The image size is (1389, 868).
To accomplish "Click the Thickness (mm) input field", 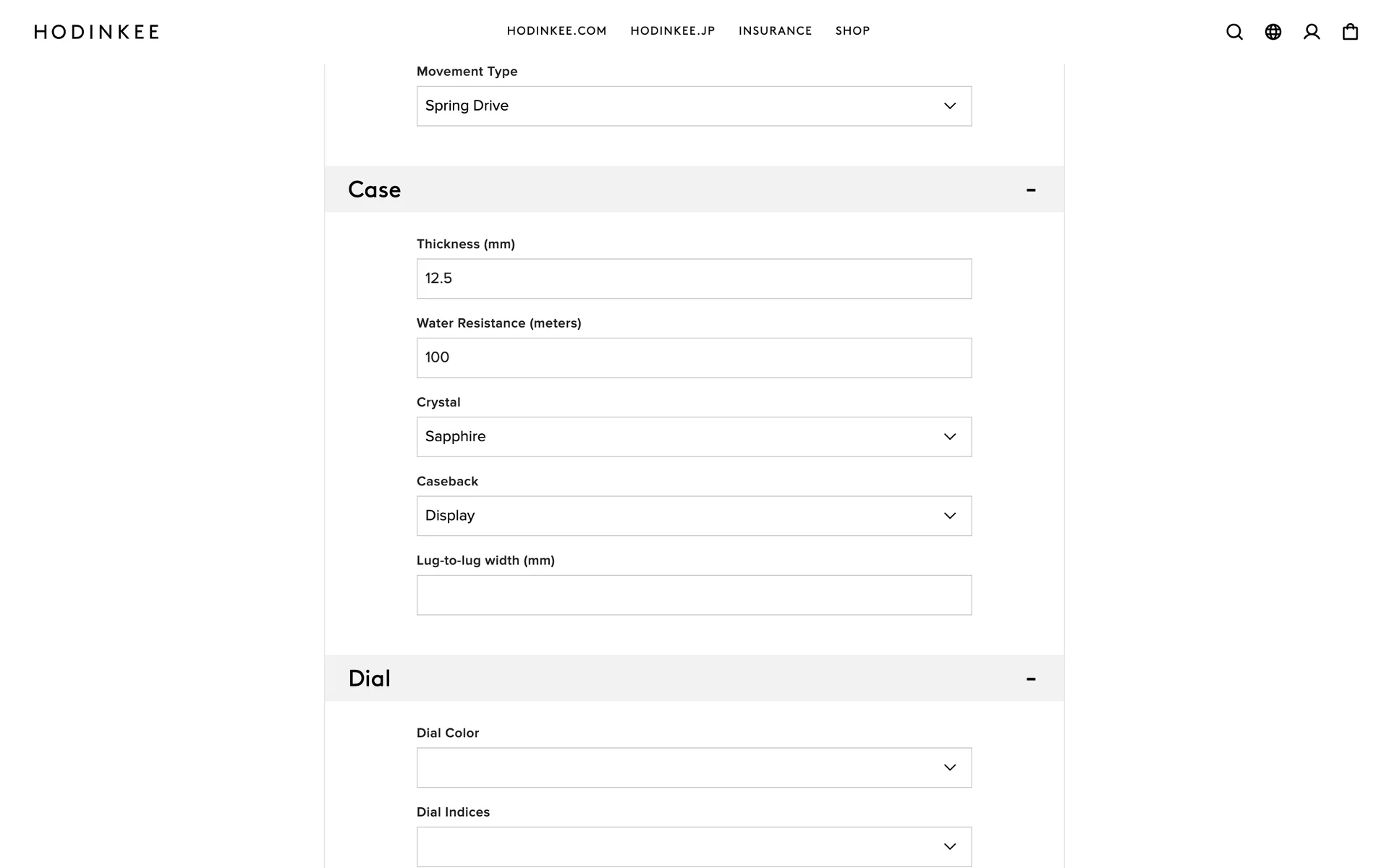I will 694,278.
